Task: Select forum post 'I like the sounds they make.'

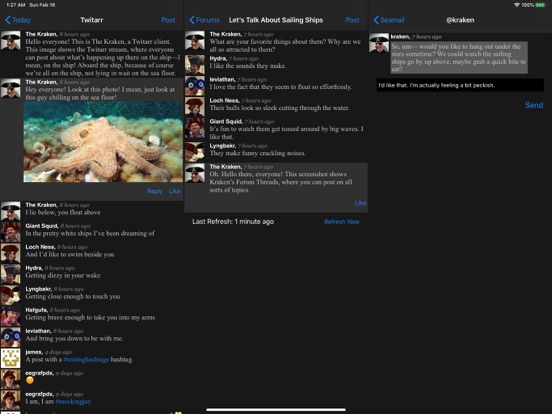Action: coord(276,65)
